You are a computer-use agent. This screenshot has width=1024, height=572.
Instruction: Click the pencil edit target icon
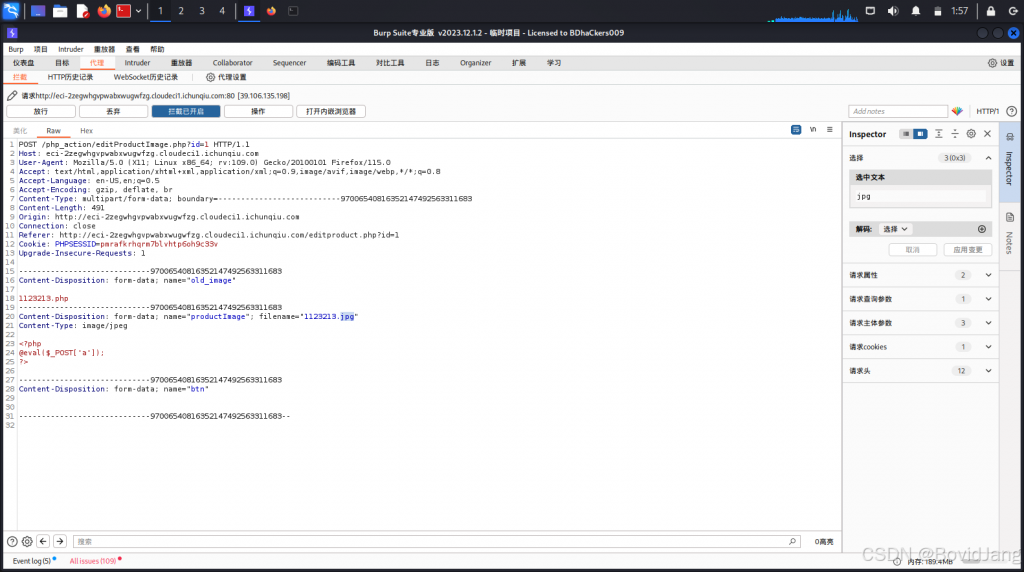click(12, 95)
